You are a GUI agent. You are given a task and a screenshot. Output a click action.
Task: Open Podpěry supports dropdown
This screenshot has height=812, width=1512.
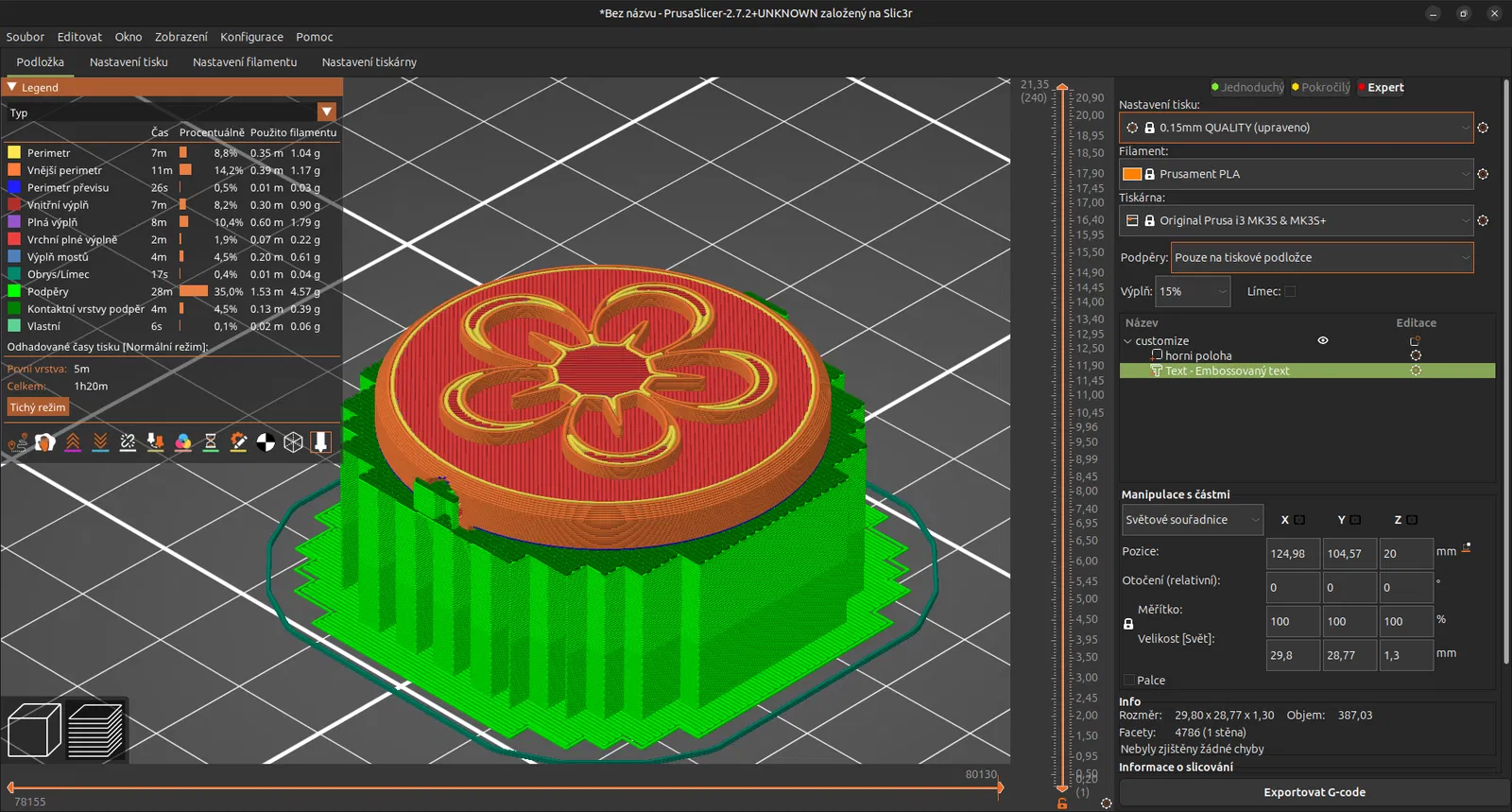point(1322,257)
